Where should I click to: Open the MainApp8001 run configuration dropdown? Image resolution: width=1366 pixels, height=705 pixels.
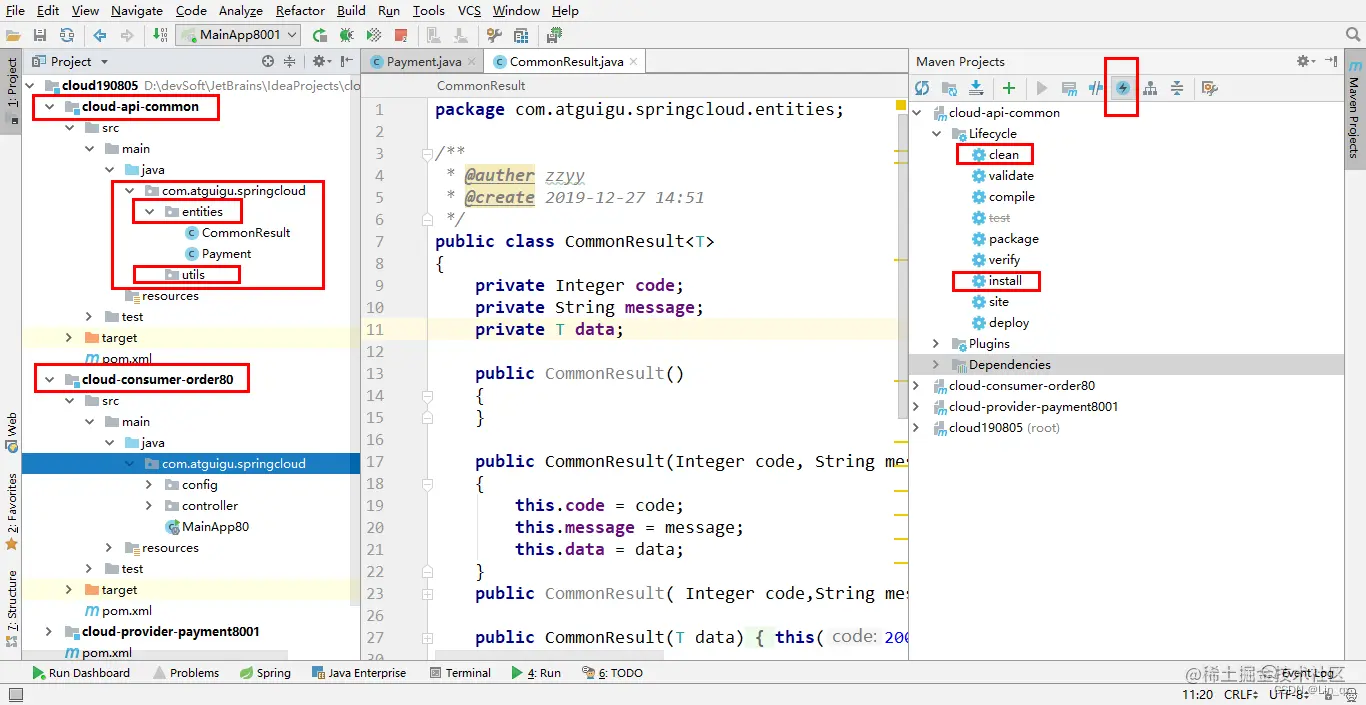click(x=239, y=35)
